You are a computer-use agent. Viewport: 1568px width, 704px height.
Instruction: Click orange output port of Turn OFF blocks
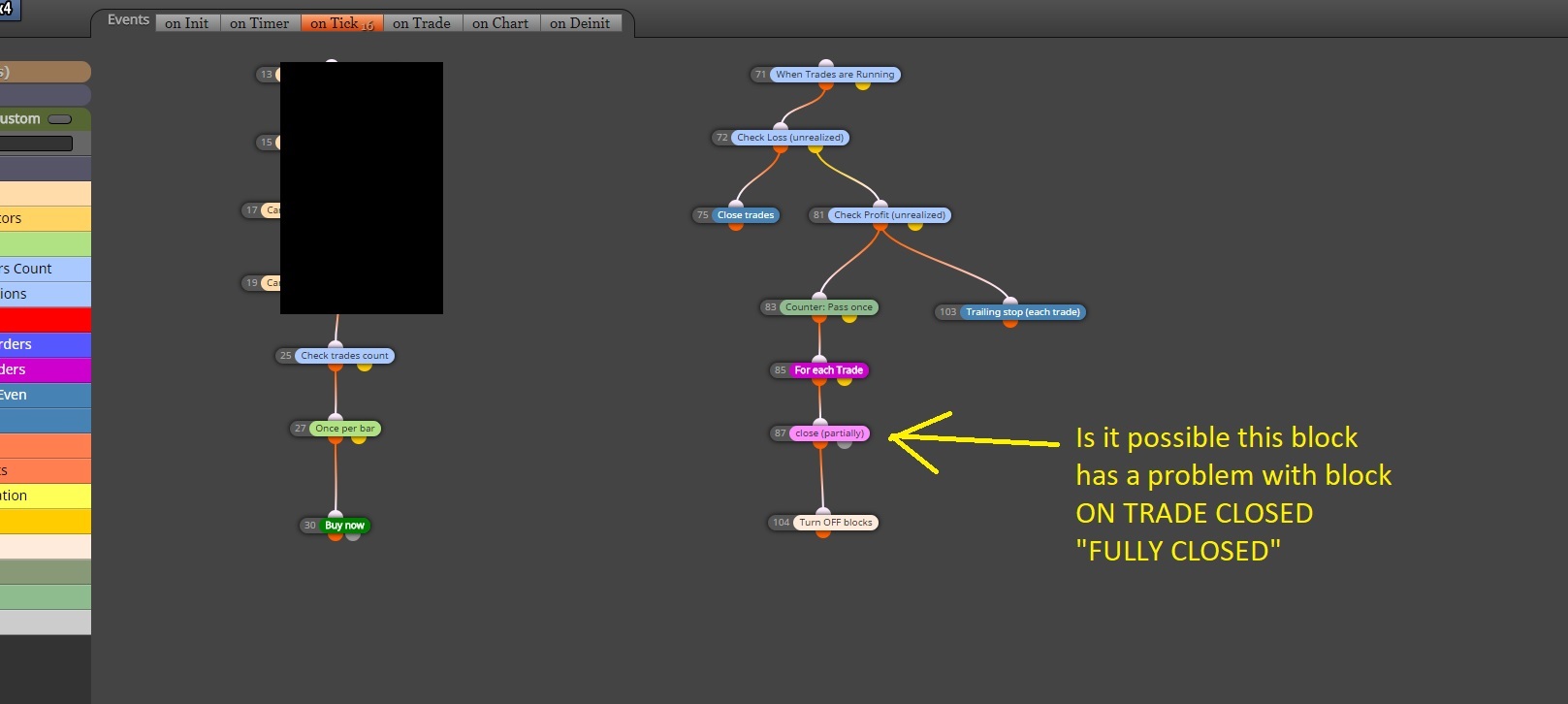(x=823, y=532)
